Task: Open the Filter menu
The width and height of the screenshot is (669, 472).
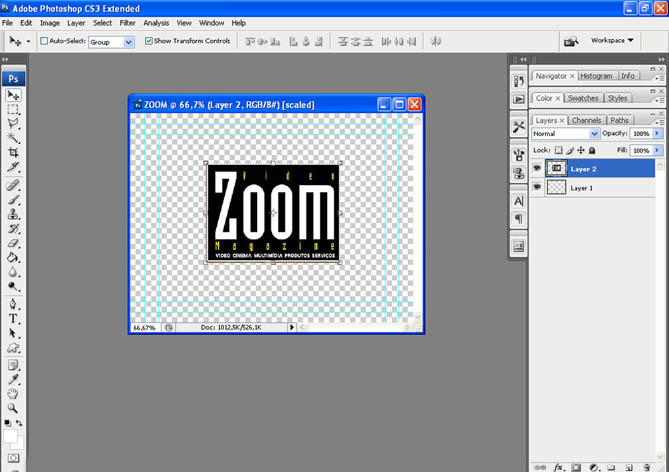Action: coord(128,22)
